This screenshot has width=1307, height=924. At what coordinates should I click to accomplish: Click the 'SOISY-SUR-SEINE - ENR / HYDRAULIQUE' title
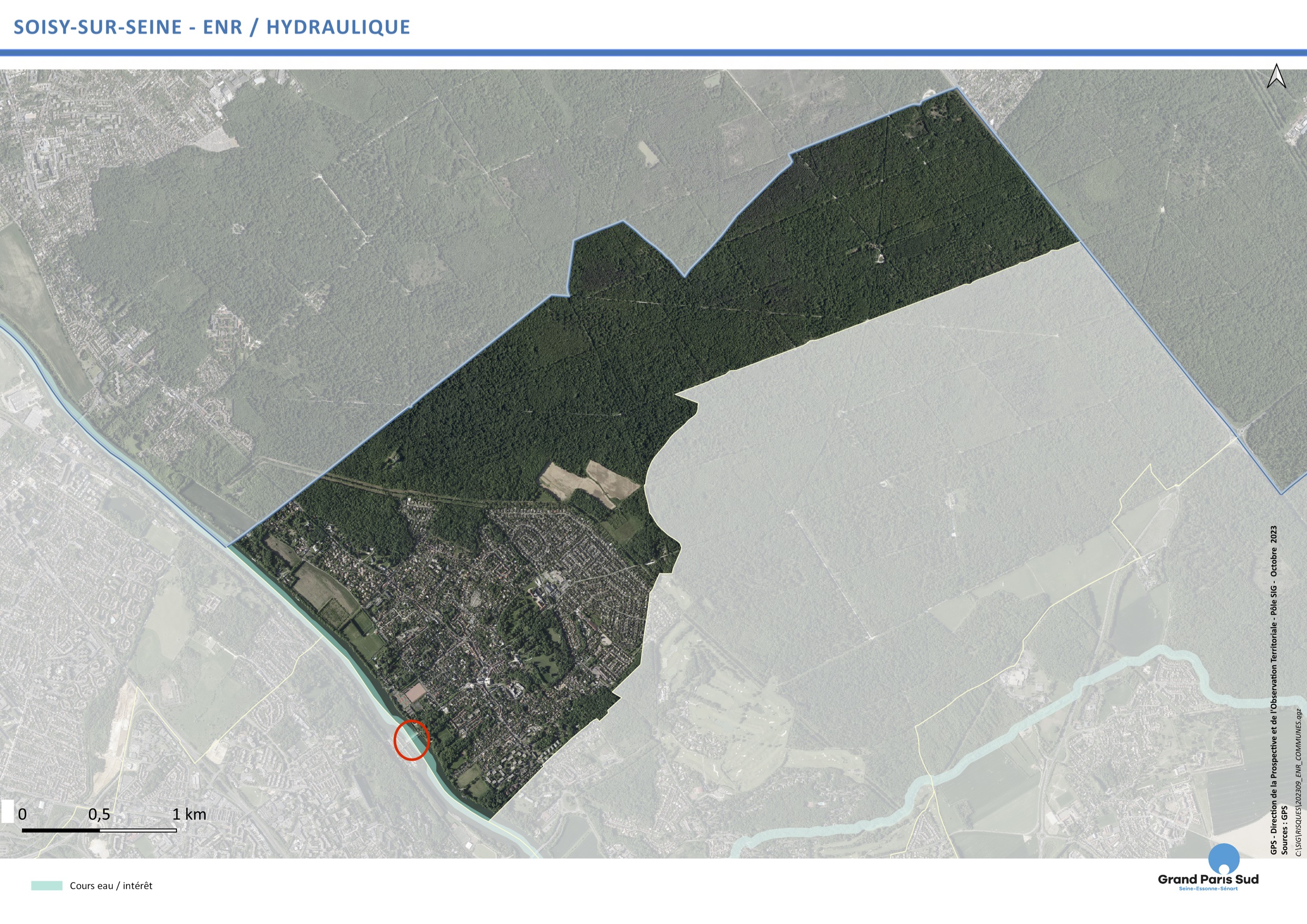(212, 27)
